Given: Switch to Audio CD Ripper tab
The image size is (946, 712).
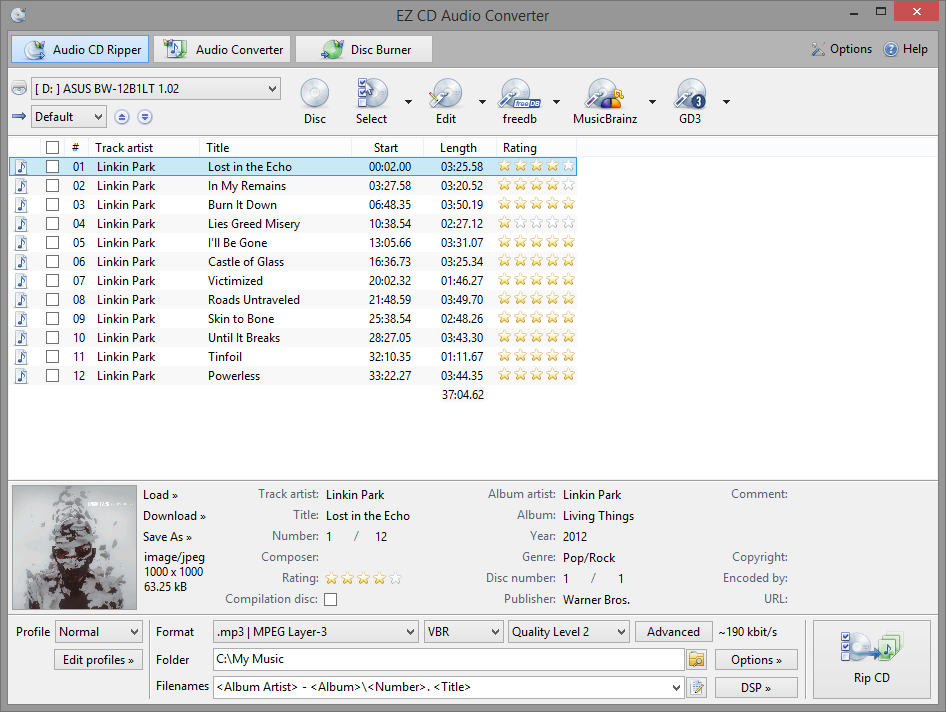Looking at the screenshot, I should tap(80, 49).
